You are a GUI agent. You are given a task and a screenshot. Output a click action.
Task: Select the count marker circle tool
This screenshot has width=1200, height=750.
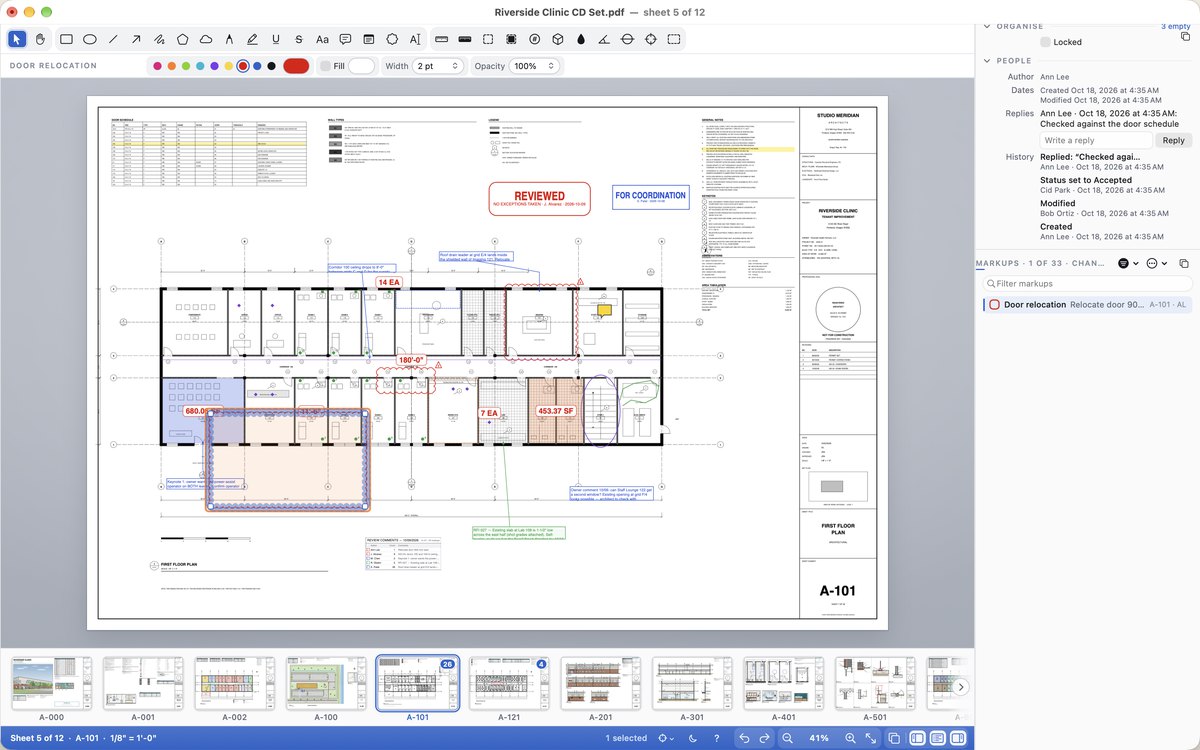(535, 39)
